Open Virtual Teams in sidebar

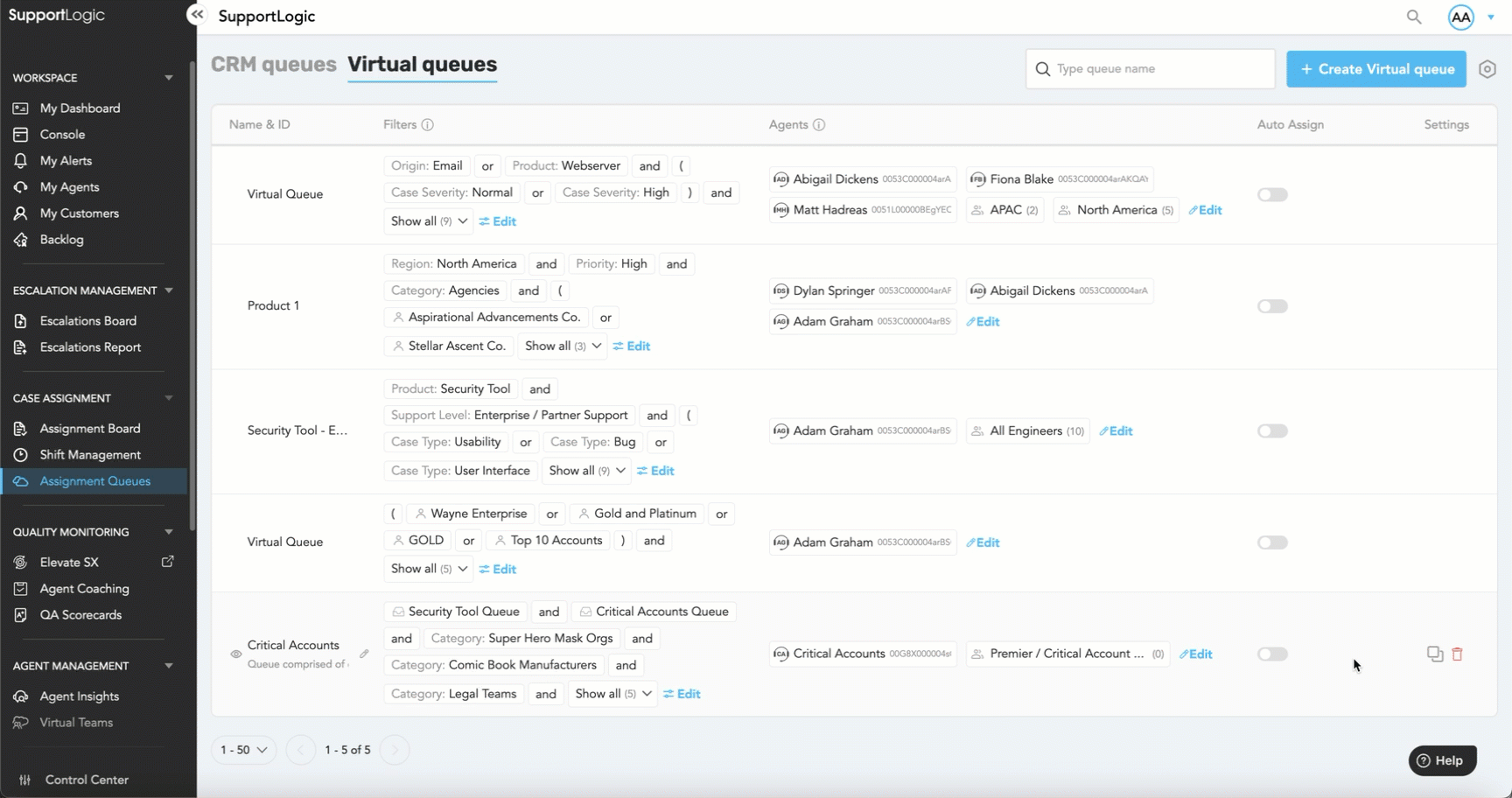[x=76, y=723]
